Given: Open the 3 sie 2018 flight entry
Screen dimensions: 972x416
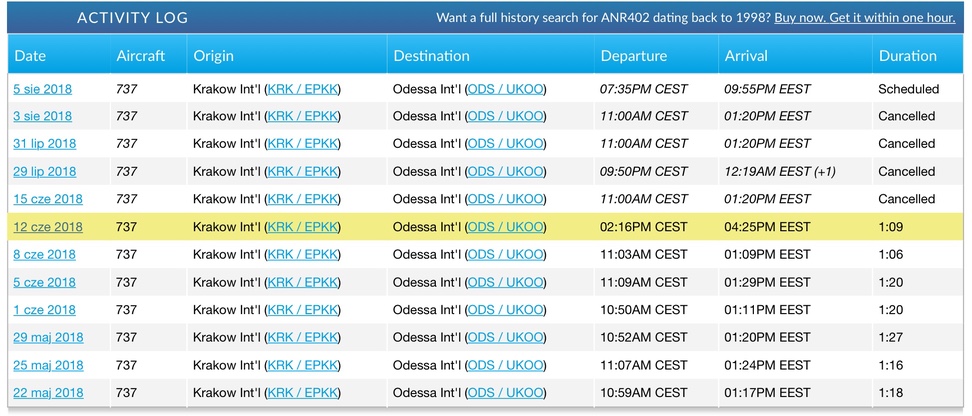Looking at the screenshot, I should [43, 116].
